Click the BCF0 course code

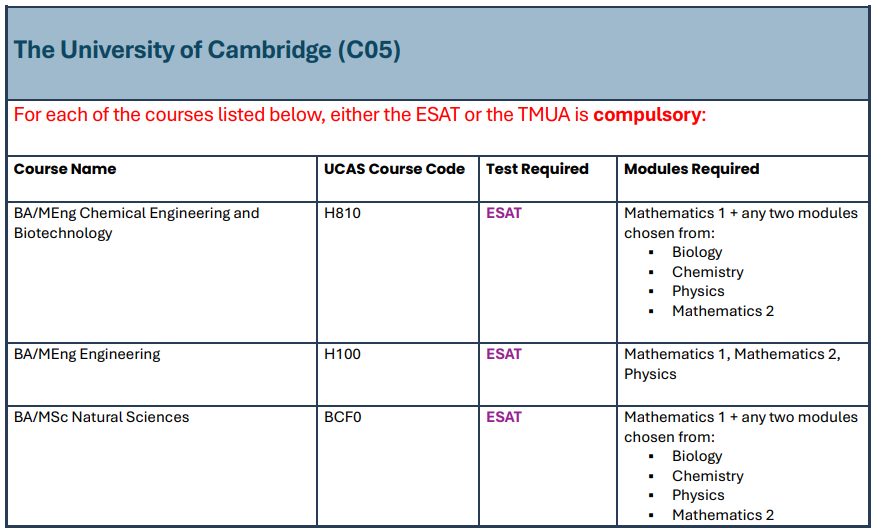tap(342, 417)
